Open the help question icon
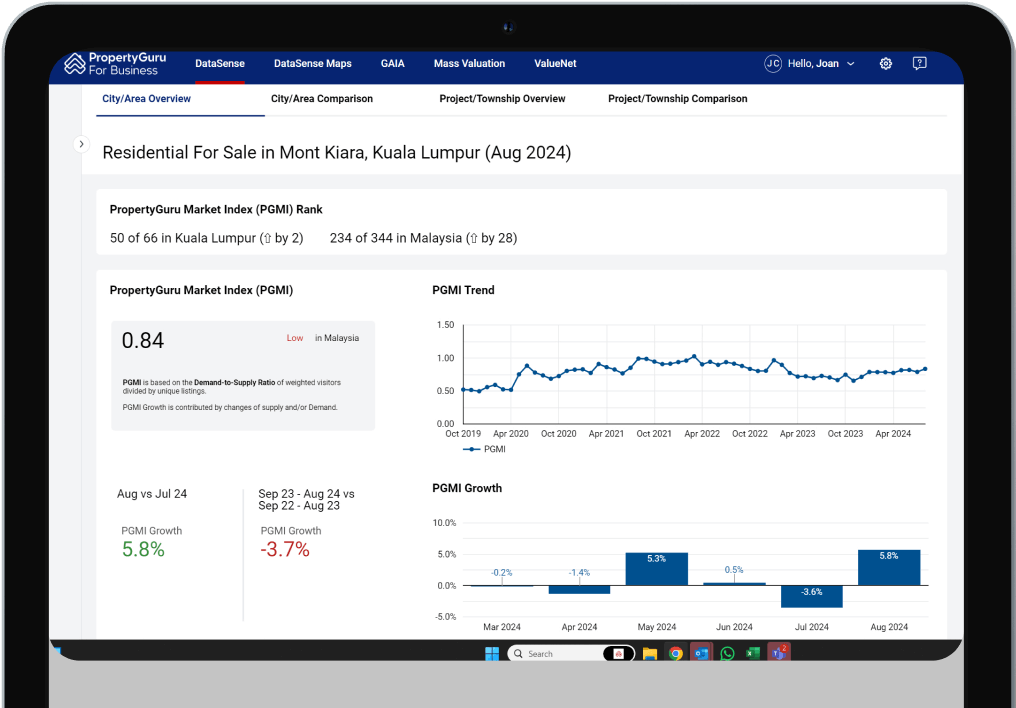This screenshot has width=1016, height=708. coord(919,63)
